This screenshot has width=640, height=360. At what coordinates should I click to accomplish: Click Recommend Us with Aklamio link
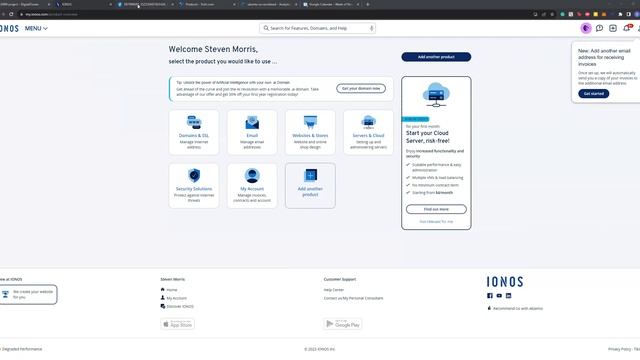pos(518,309)
